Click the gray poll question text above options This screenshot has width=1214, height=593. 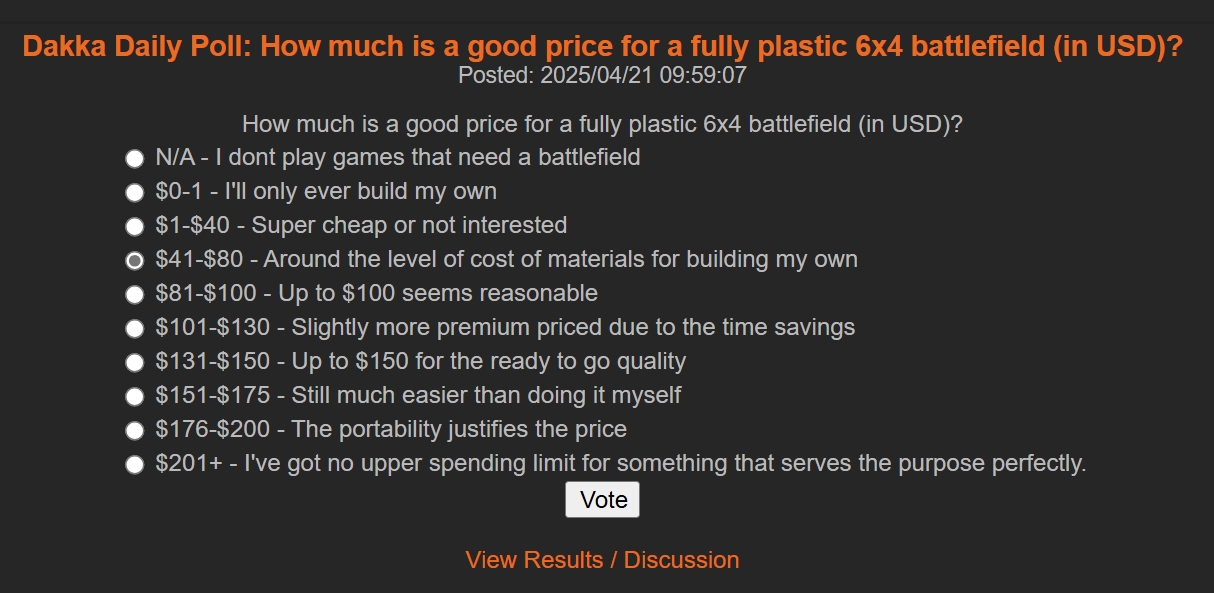[x=602, y=125]
